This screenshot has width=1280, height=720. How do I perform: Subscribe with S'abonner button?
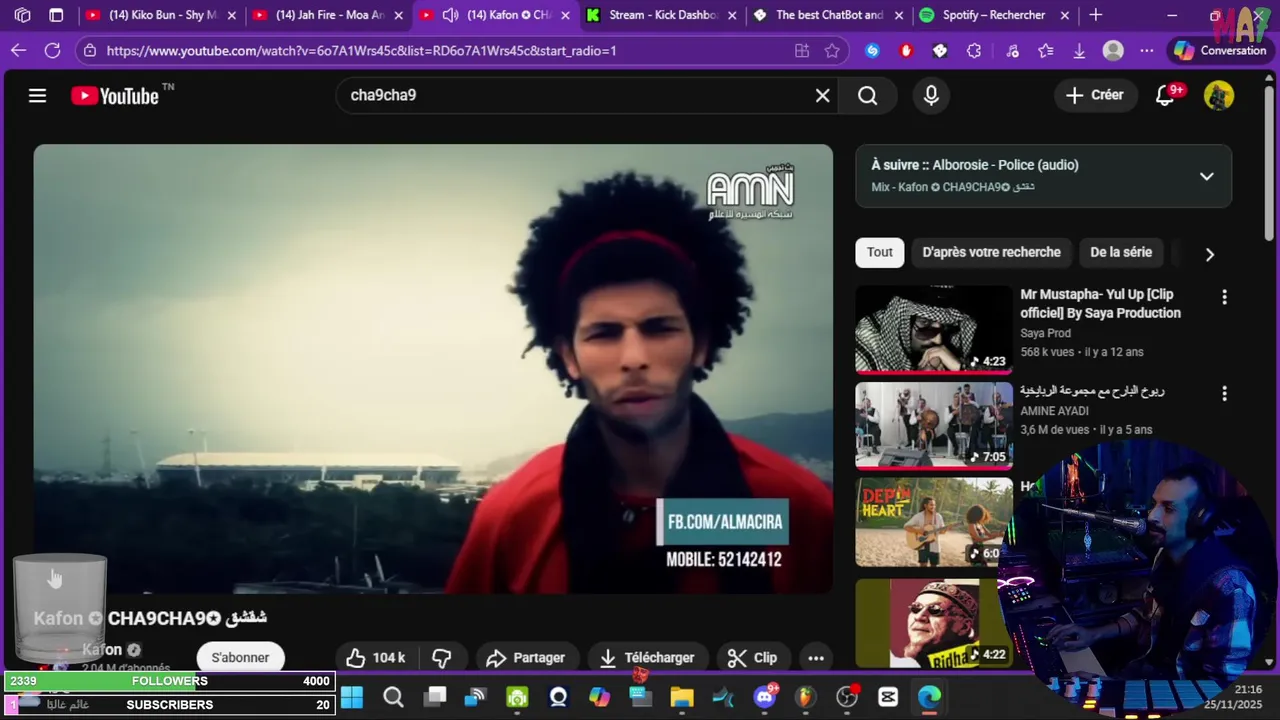[240, 657]
